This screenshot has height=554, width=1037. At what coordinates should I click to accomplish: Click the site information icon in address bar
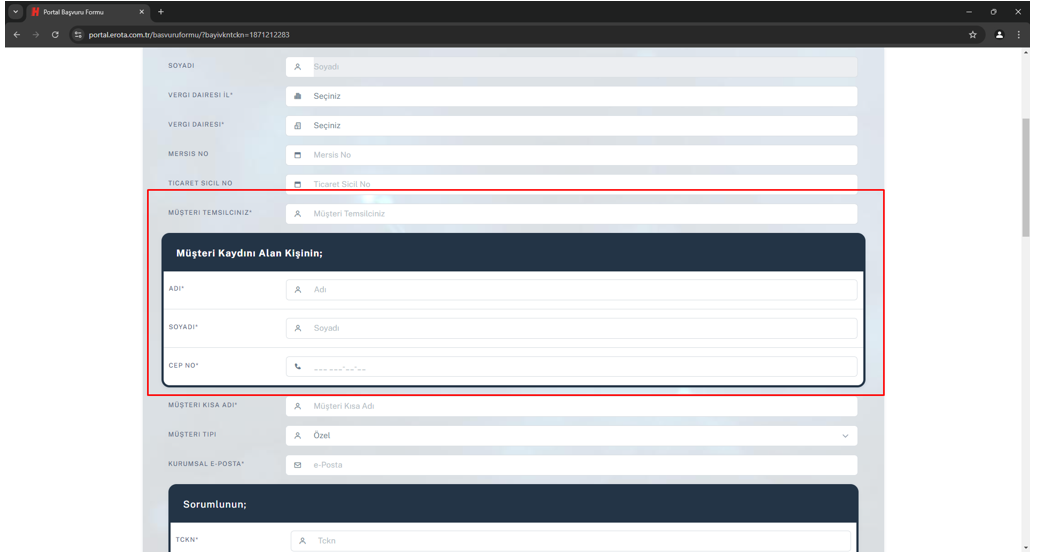coord(78,35)
